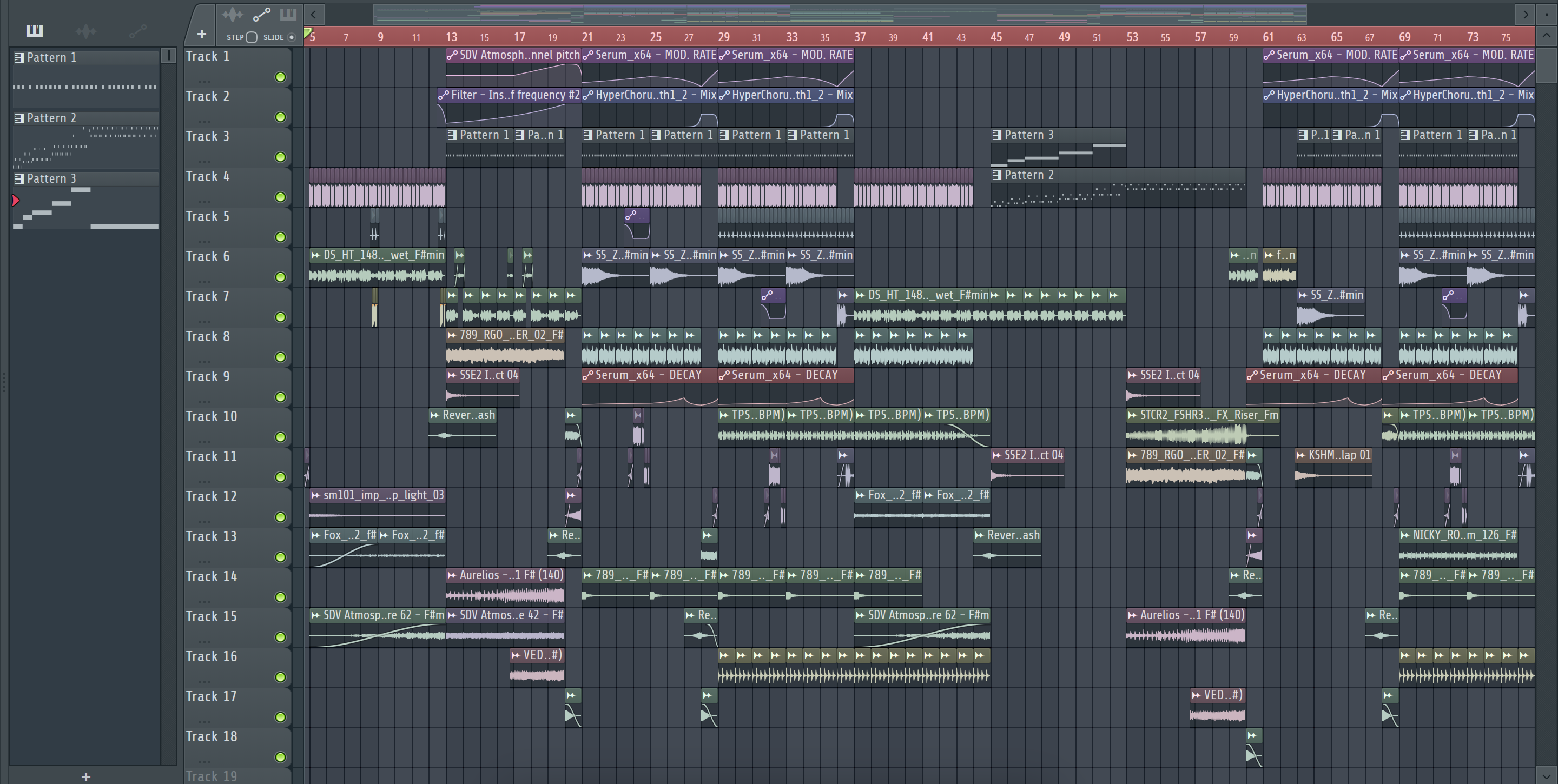This screenshot has height=784, width=1558.
Task: Mute Track 18 with its green LED
Action: [x=280, y=757]
